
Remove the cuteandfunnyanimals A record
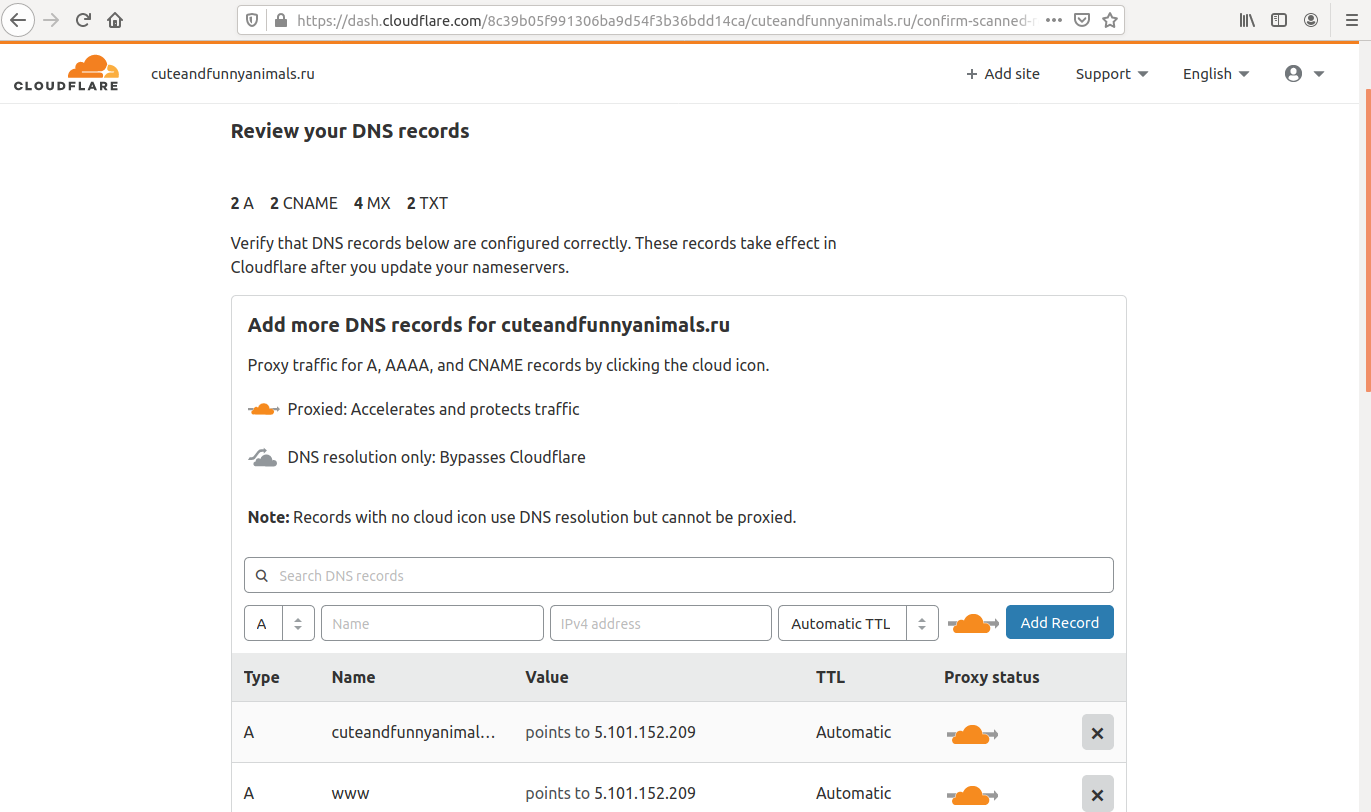click(1097, 733)
